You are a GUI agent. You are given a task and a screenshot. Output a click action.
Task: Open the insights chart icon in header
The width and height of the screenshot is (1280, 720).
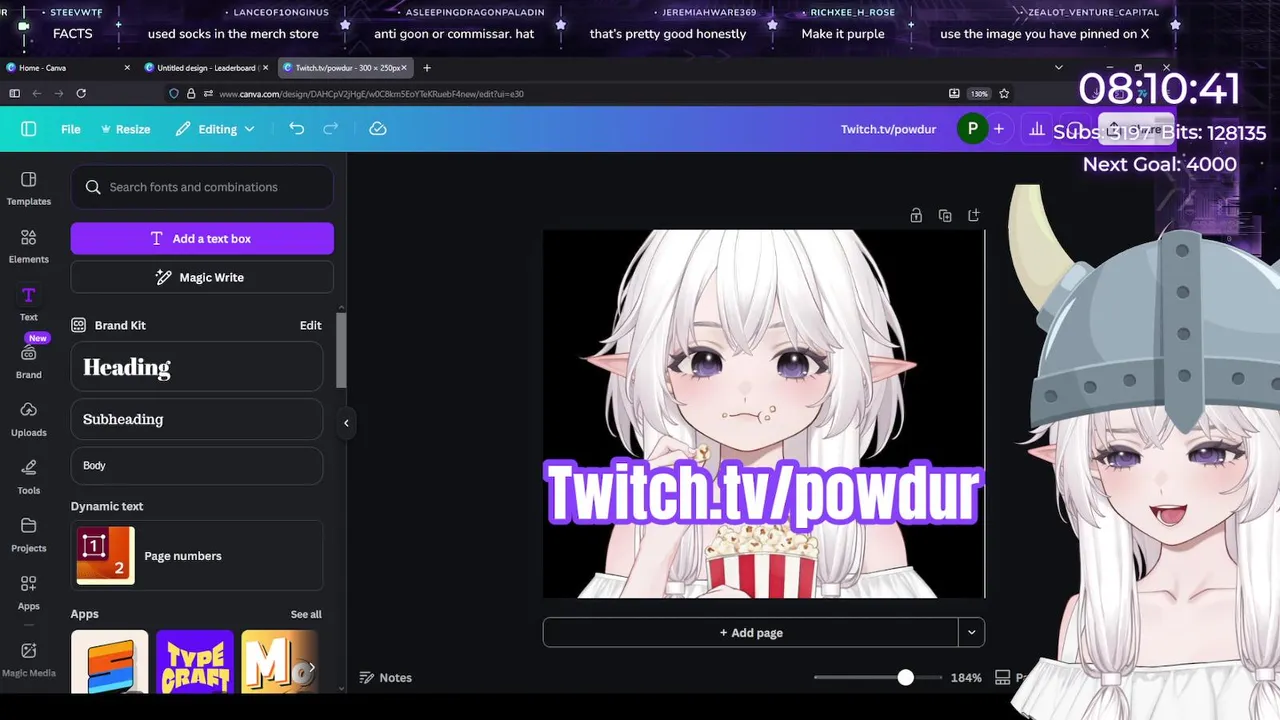(1037, 129)
